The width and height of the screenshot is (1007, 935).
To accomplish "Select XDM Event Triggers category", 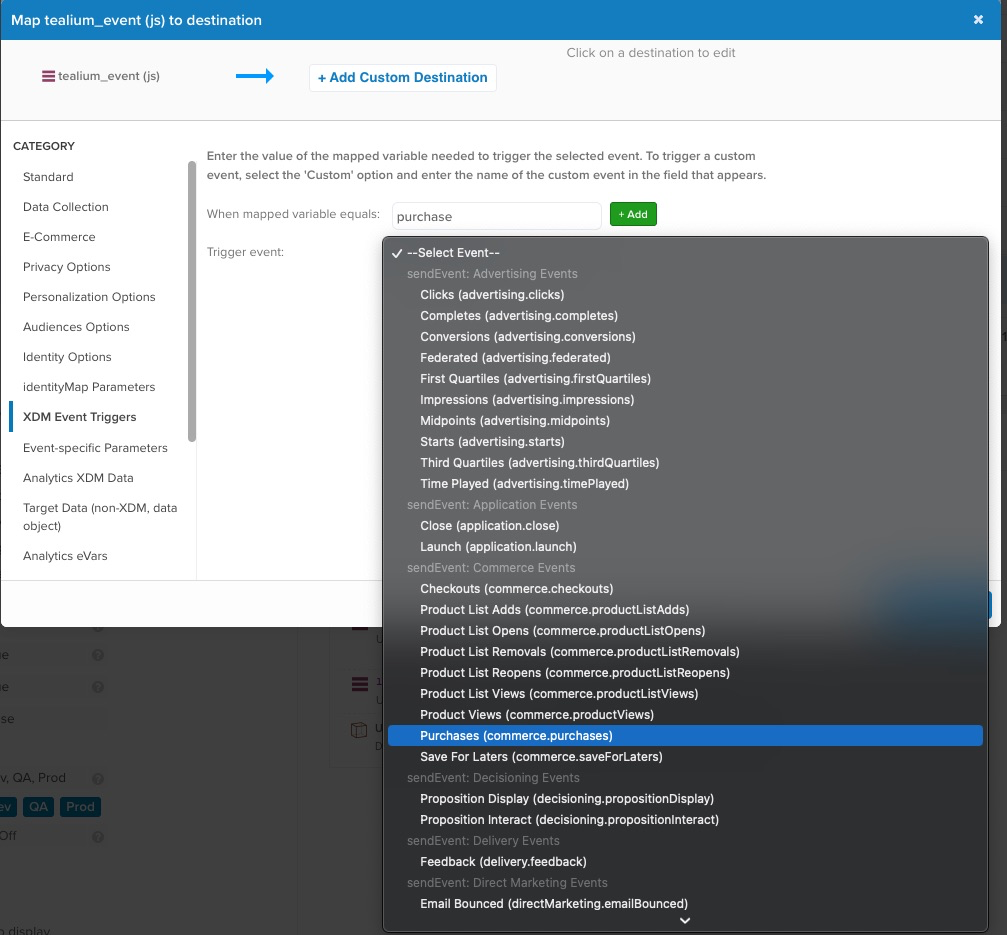I will click(79, 417).
